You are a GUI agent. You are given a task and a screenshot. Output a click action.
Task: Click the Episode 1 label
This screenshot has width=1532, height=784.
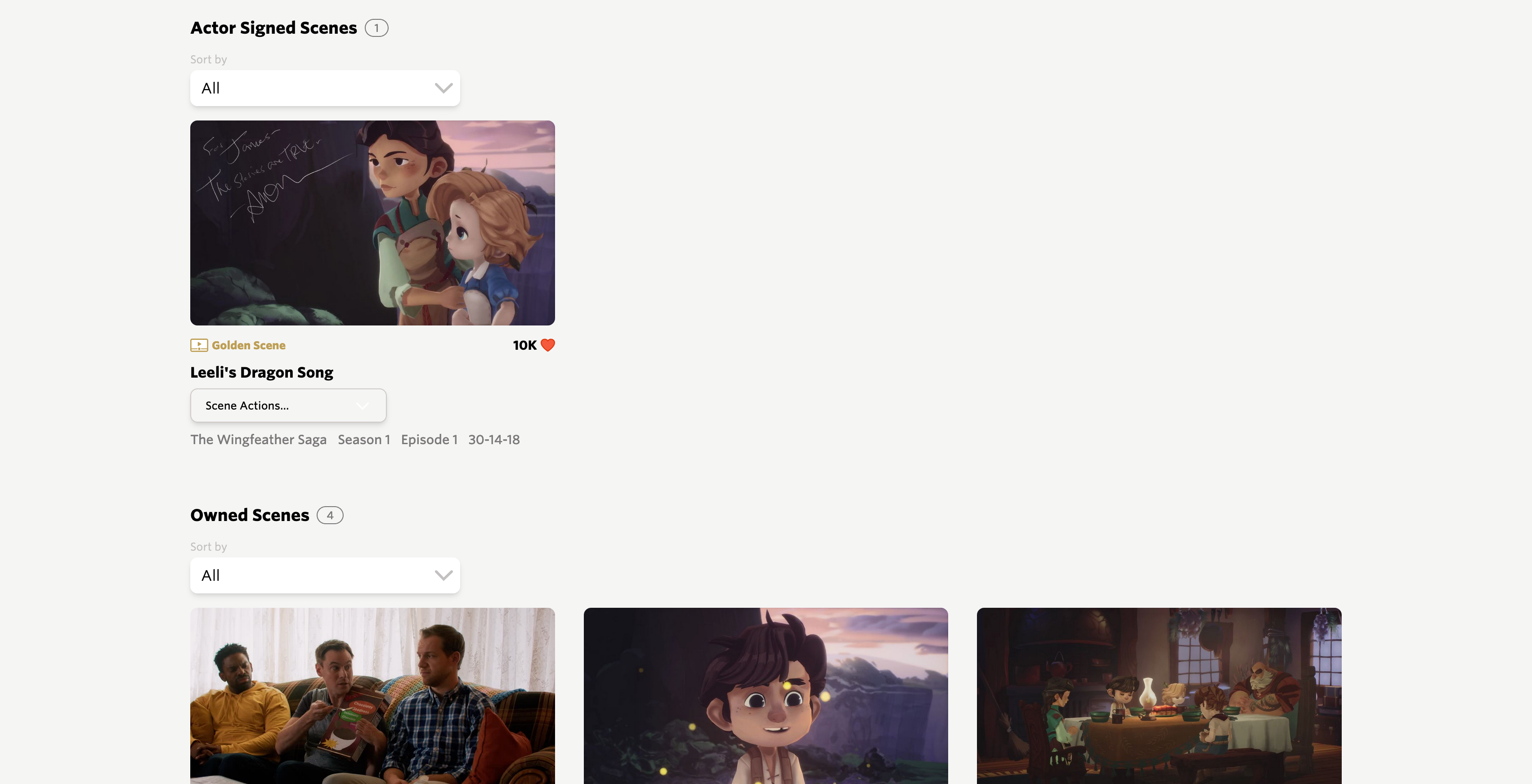click(x=429, y=439)
